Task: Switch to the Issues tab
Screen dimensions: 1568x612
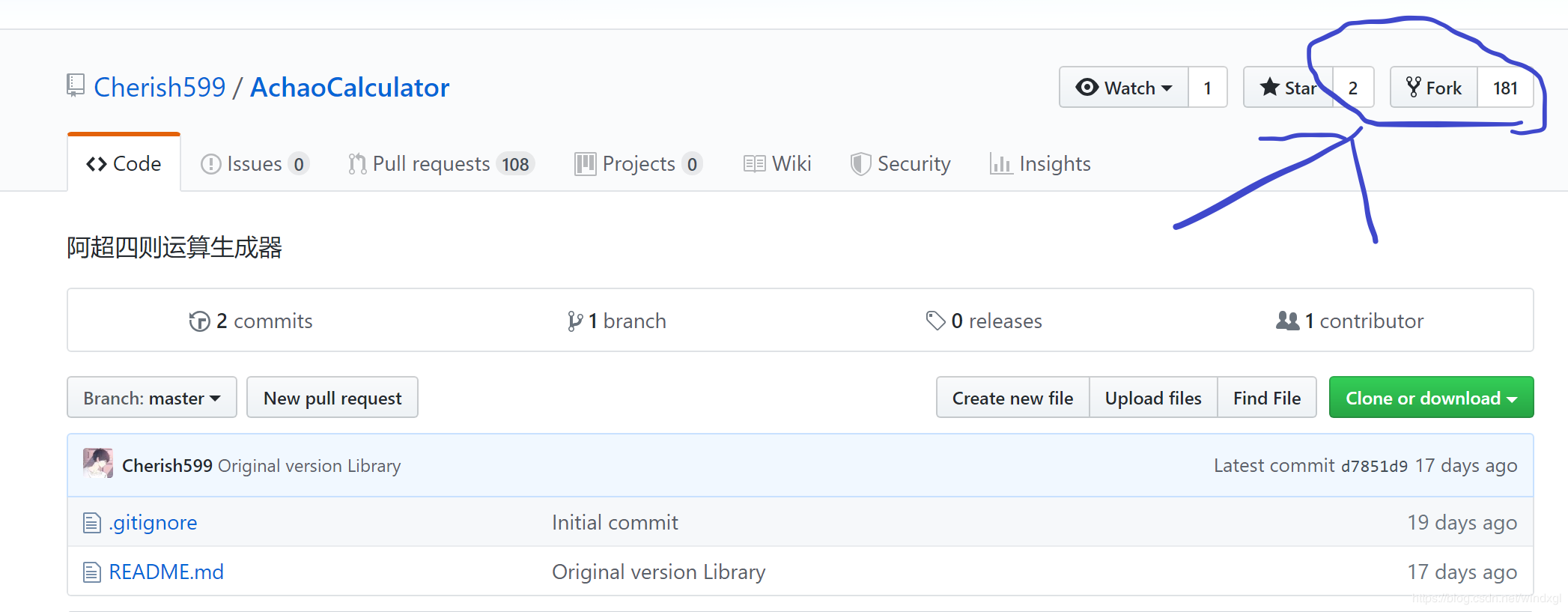Action: [x=255, y=163]
